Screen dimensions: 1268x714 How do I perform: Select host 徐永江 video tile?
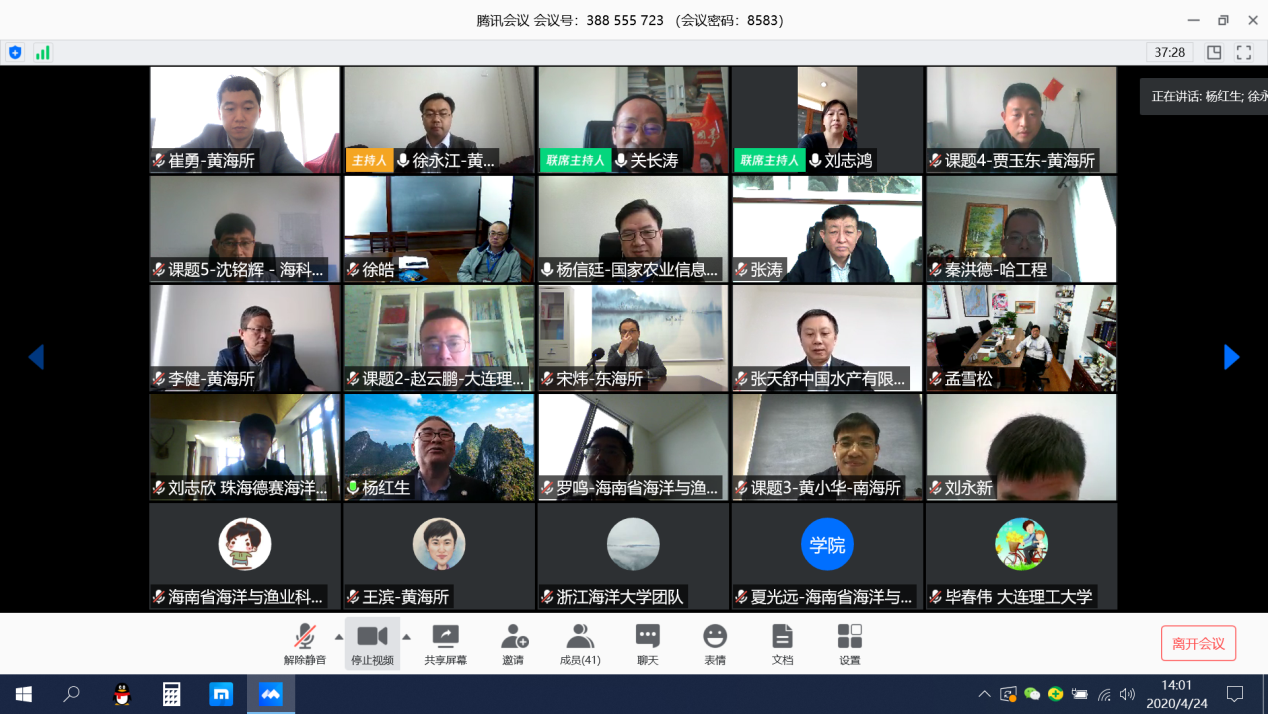439,120
